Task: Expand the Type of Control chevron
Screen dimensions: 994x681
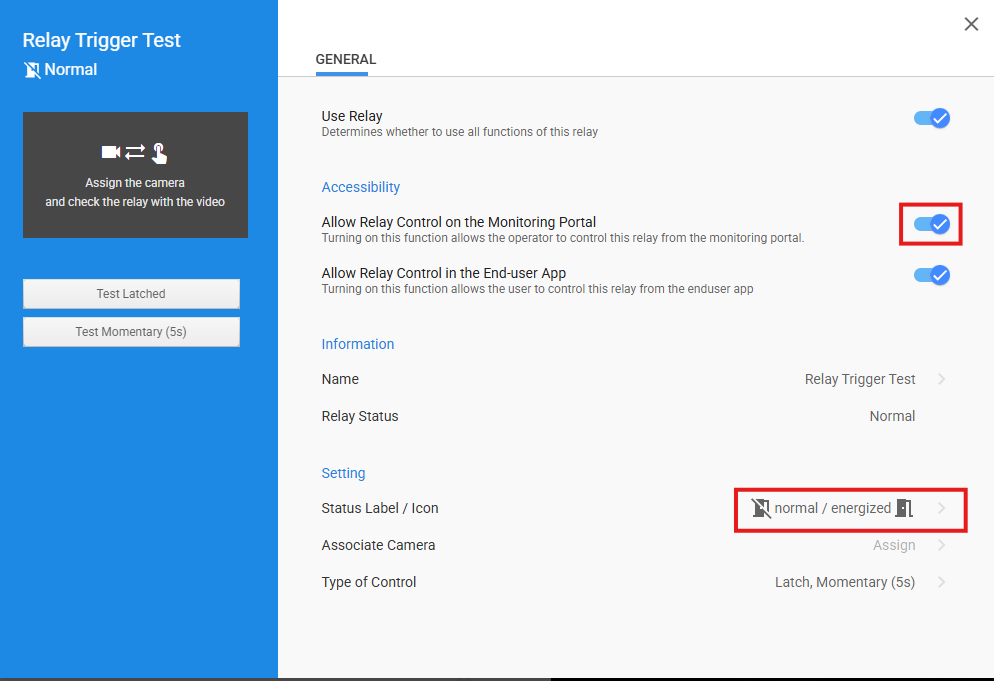Action: tap(941, 582)
